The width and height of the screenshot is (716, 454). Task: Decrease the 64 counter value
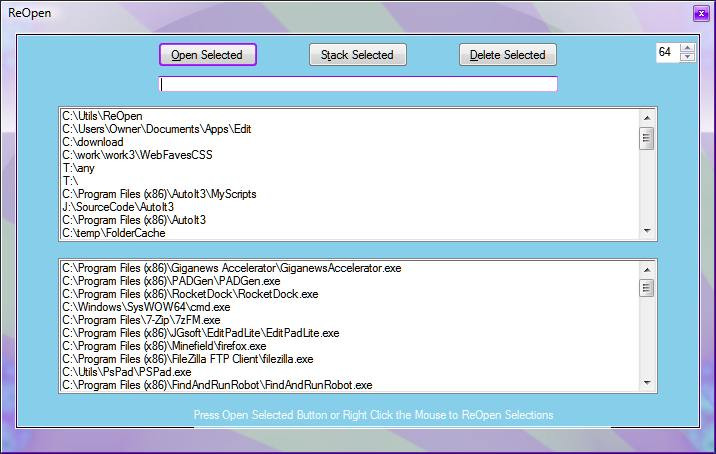[687, 57]
